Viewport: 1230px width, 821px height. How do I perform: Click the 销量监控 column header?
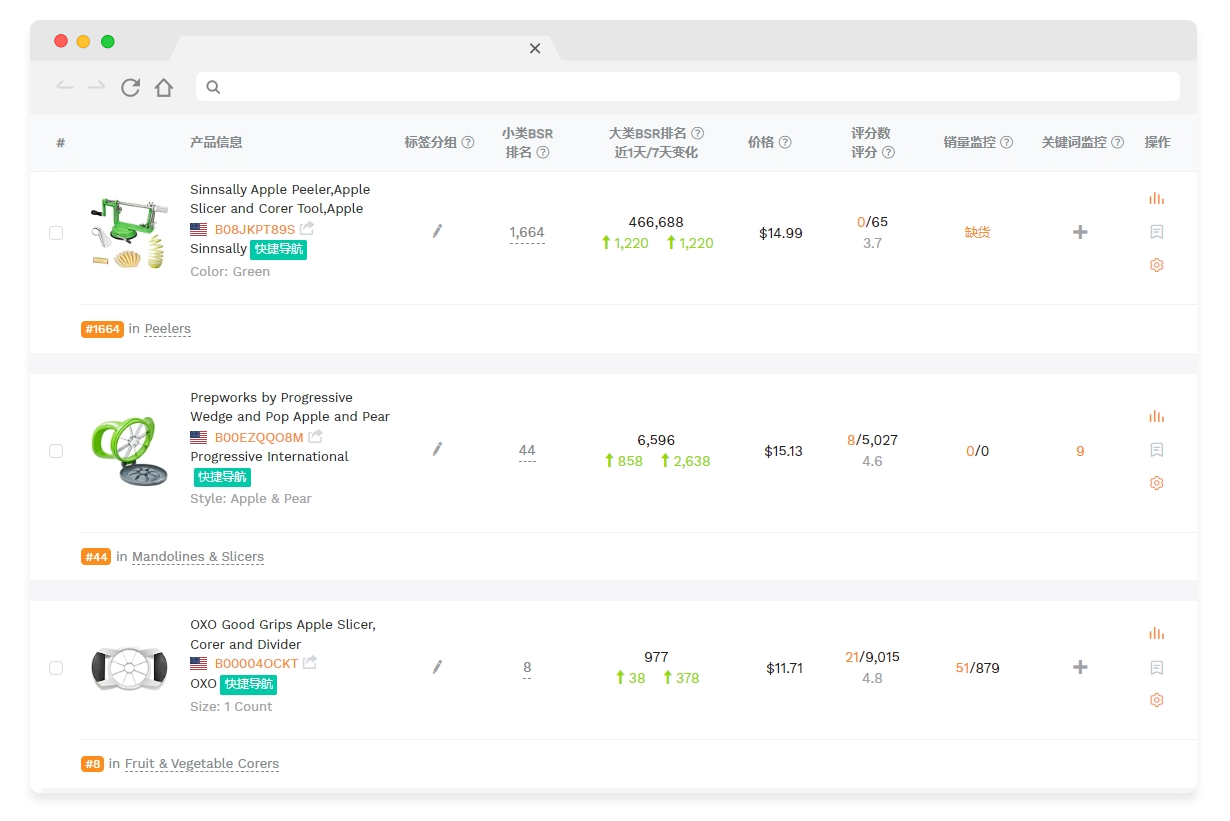coord(969,142)
